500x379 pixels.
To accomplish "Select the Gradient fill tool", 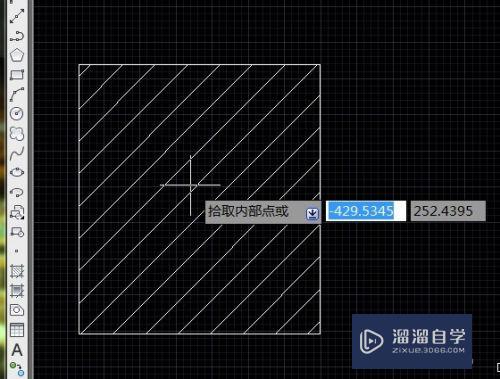I will click(17, 291).
